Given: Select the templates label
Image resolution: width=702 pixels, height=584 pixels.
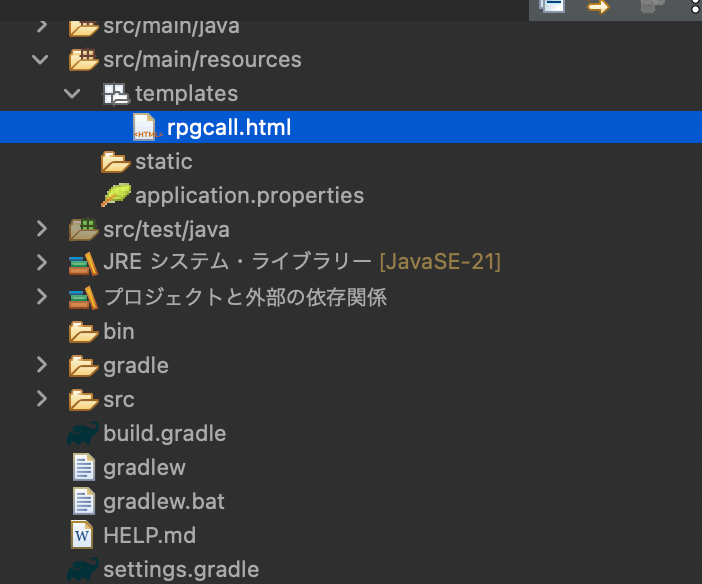Looking at the screenshot, I should [187, 94].
